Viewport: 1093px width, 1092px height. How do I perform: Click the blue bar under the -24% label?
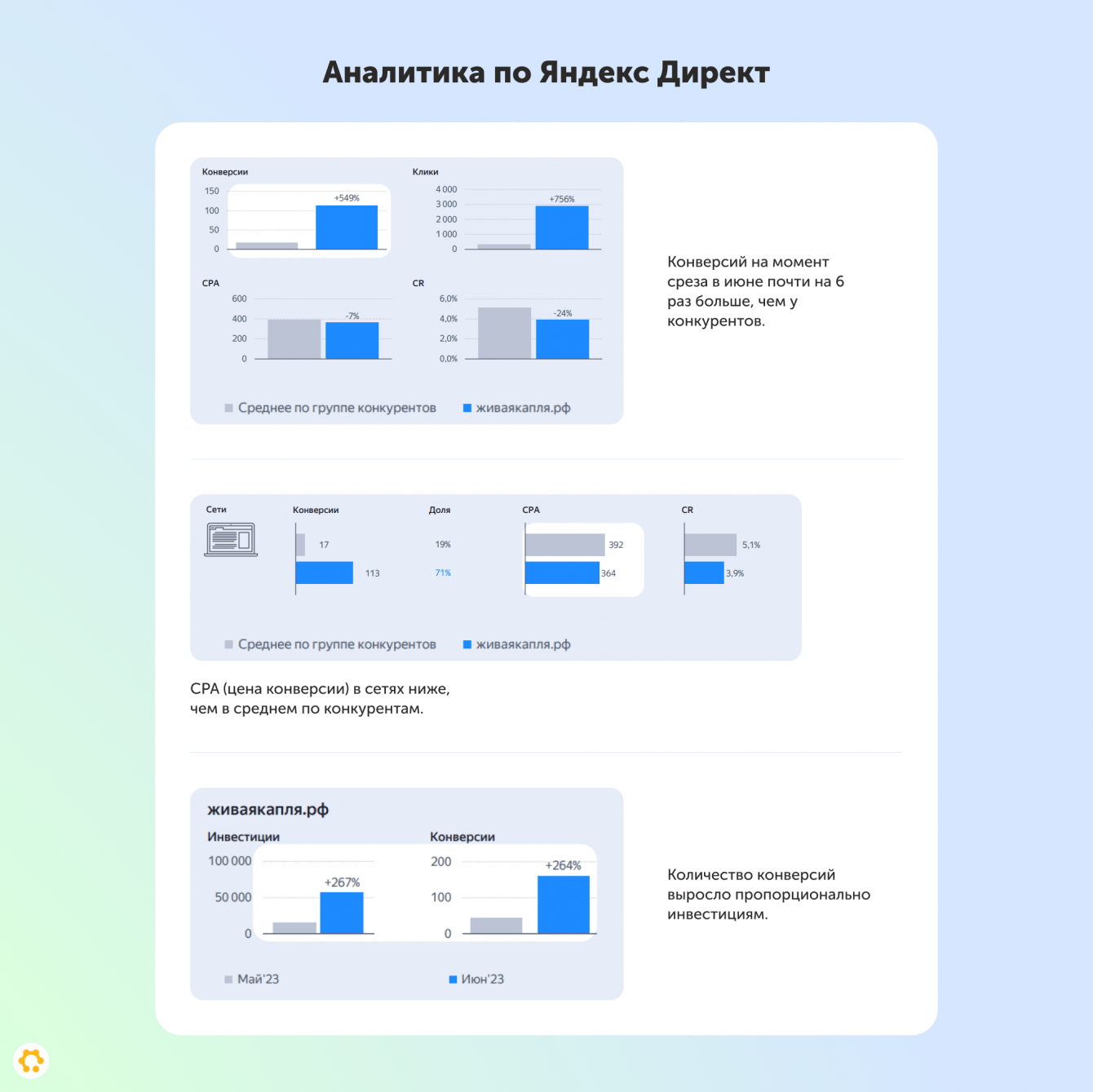click(563, 339)
